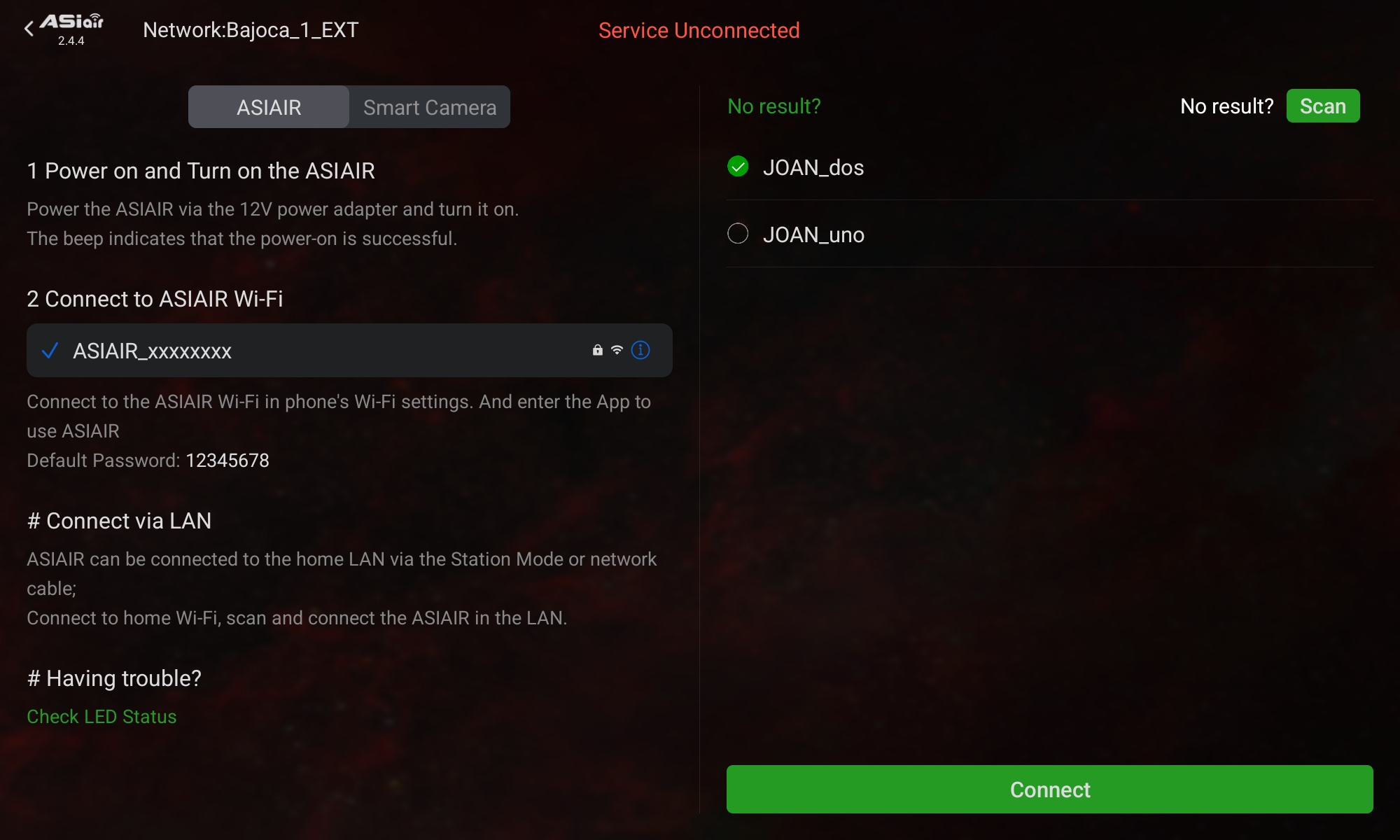Click the ASIAIR logo in the header
Screen dimensions: 1400x840
[x=71, y=22]
